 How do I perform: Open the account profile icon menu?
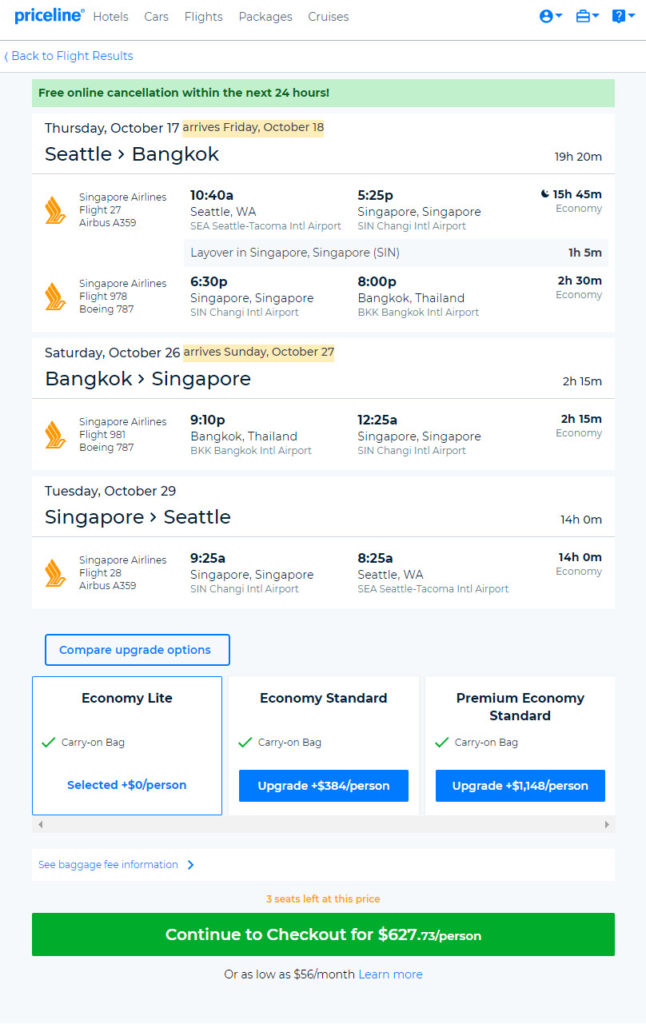coord(550,16)
